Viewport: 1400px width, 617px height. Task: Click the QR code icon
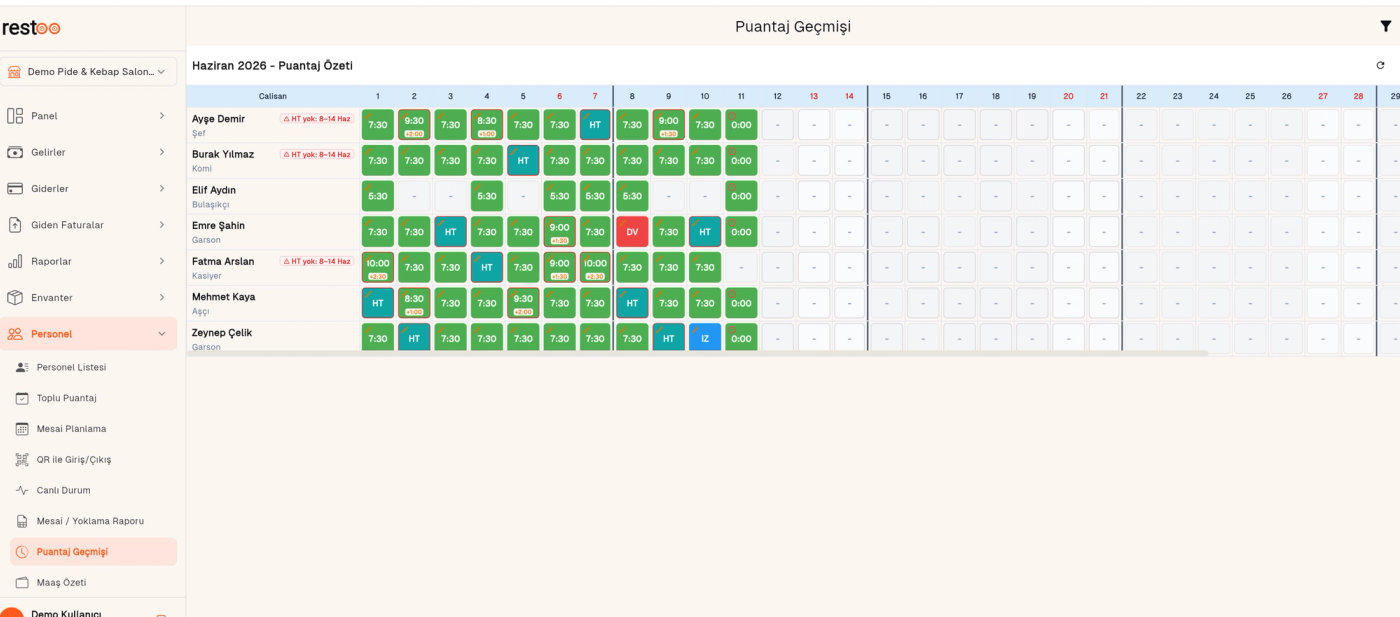(x=22, y=460)
